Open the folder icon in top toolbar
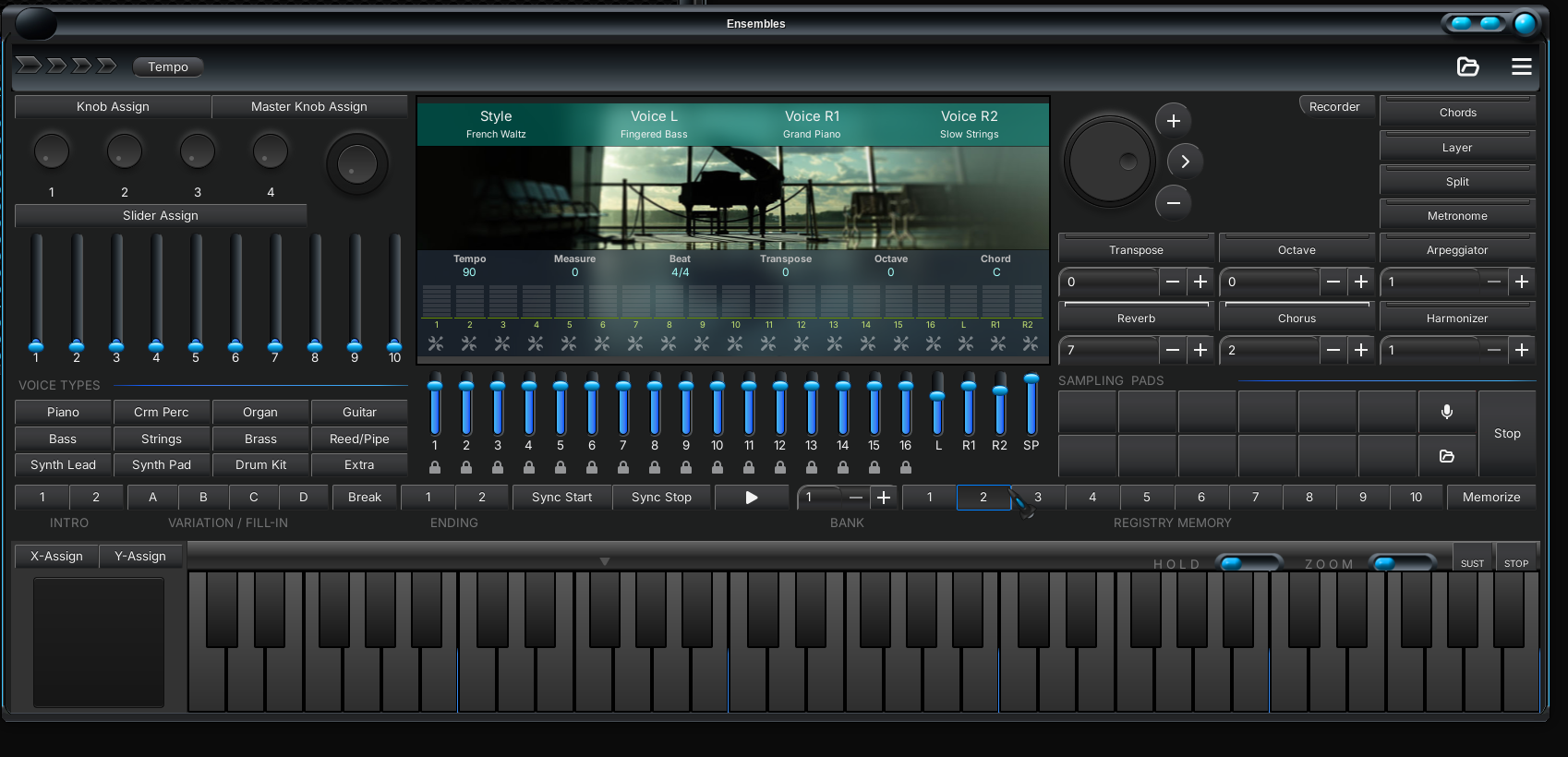The width and height of the screenshot is (1568, 757). click(1467, 66)
